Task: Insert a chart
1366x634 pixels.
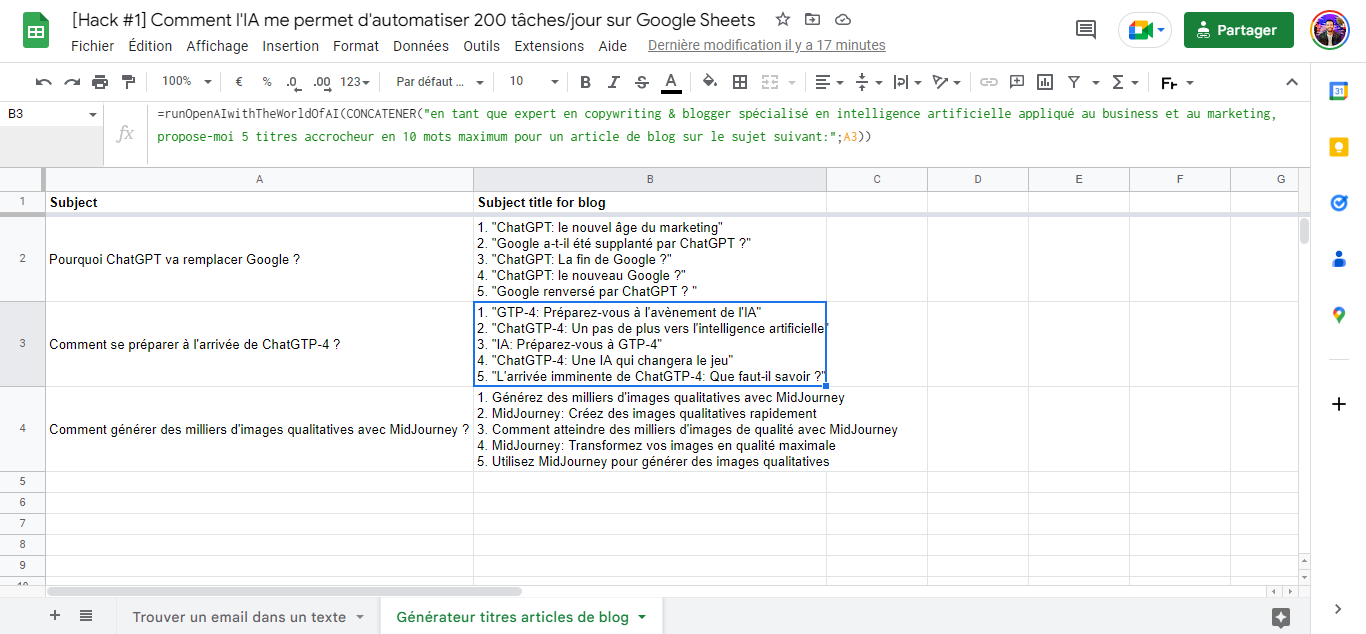Action: (x=1045, y=82)
